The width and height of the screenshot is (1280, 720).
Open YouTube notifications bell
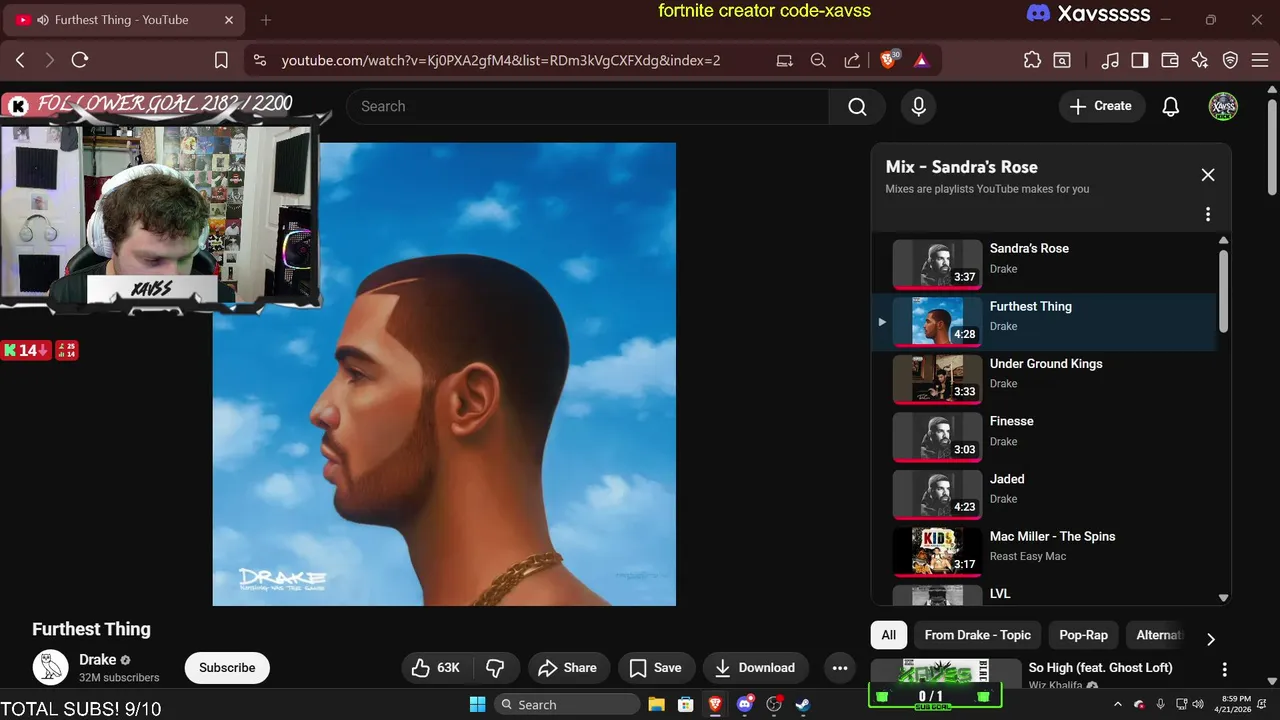(x=1171, y=106)
